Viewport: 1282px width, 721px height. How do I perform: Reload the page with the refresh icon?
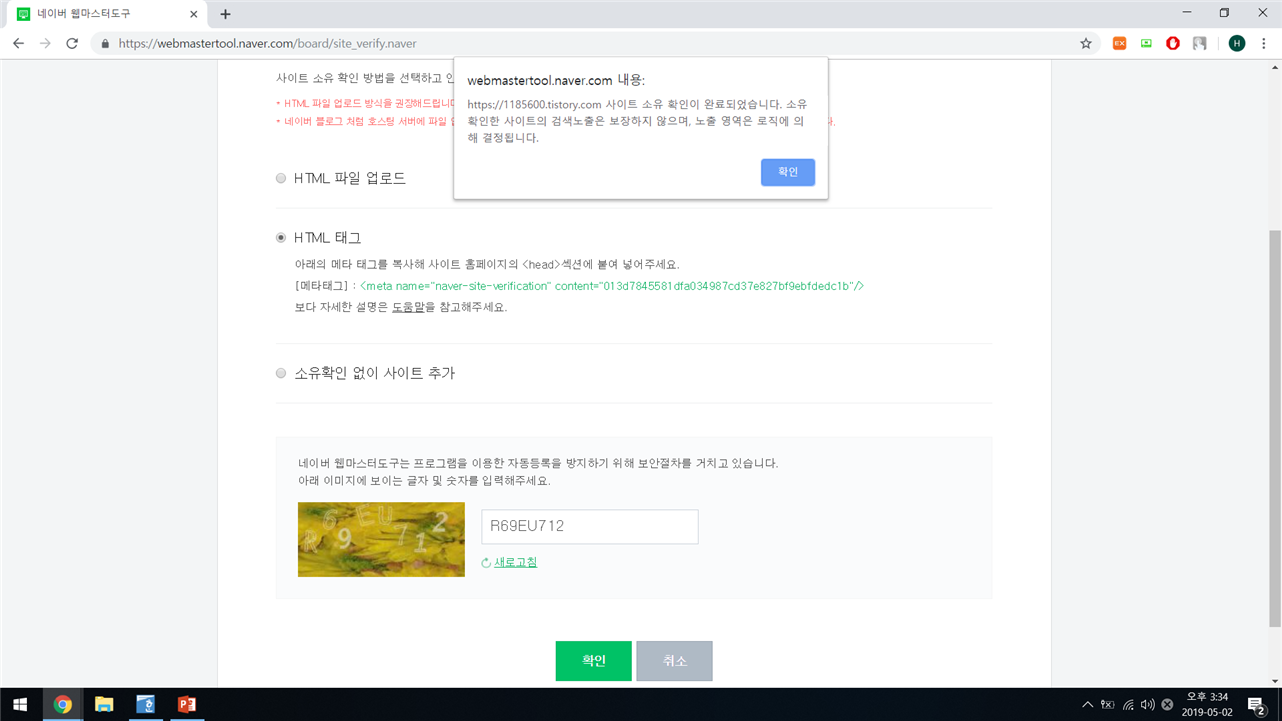(x=72, y=44)
